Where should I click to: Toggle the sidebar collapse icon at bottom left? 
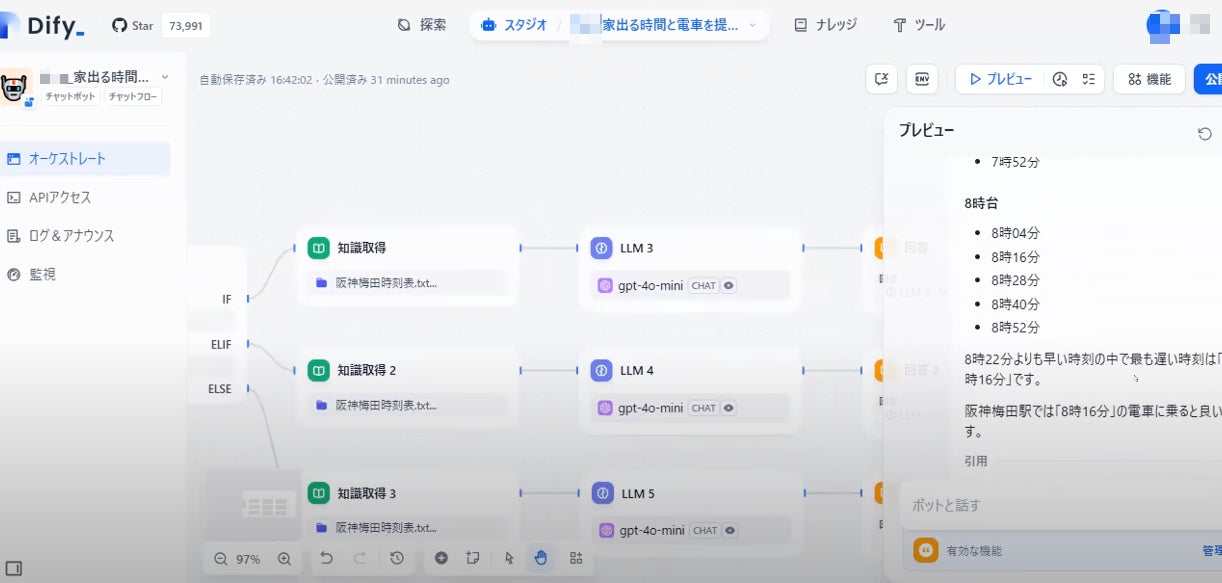tap(14, 568)
